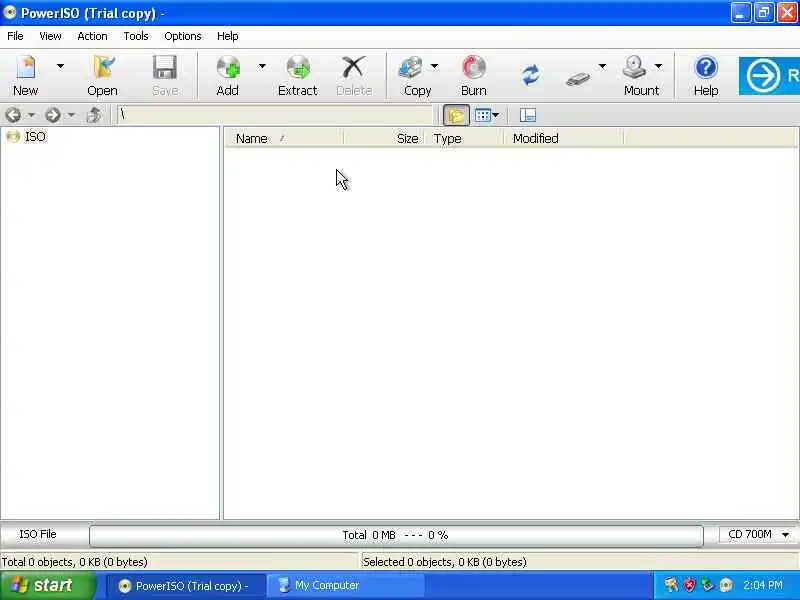Expand the Forward history dropdown arrow
Viewport: 800px width, 600px height.
coord(71,115)
